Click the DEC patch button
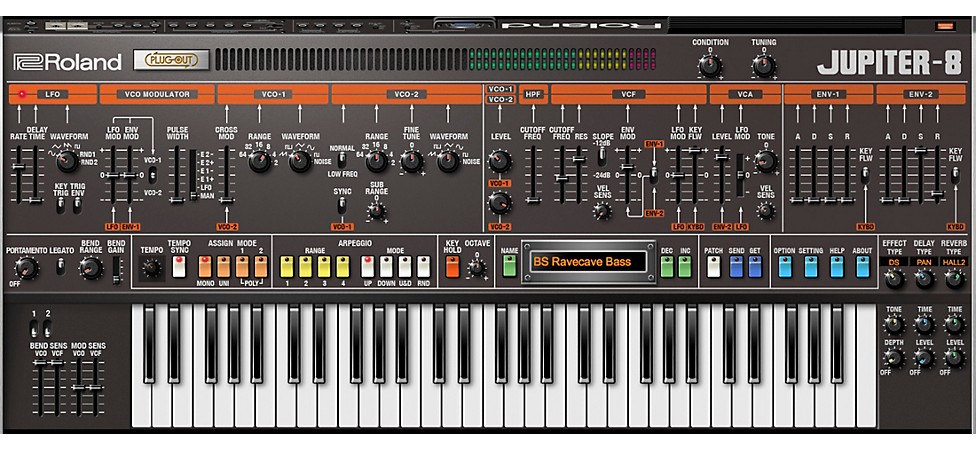The height and width of the screenshot is (450, 976). click(667, 266)
